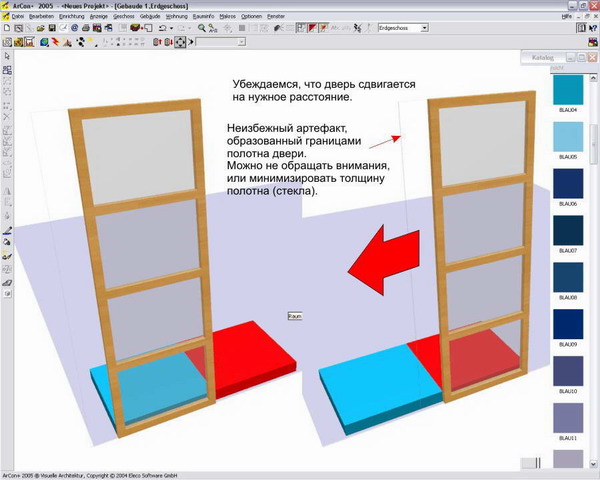Click the New project icon
The height and width of the screenshot is (480, 600).
tap(7, 29)
